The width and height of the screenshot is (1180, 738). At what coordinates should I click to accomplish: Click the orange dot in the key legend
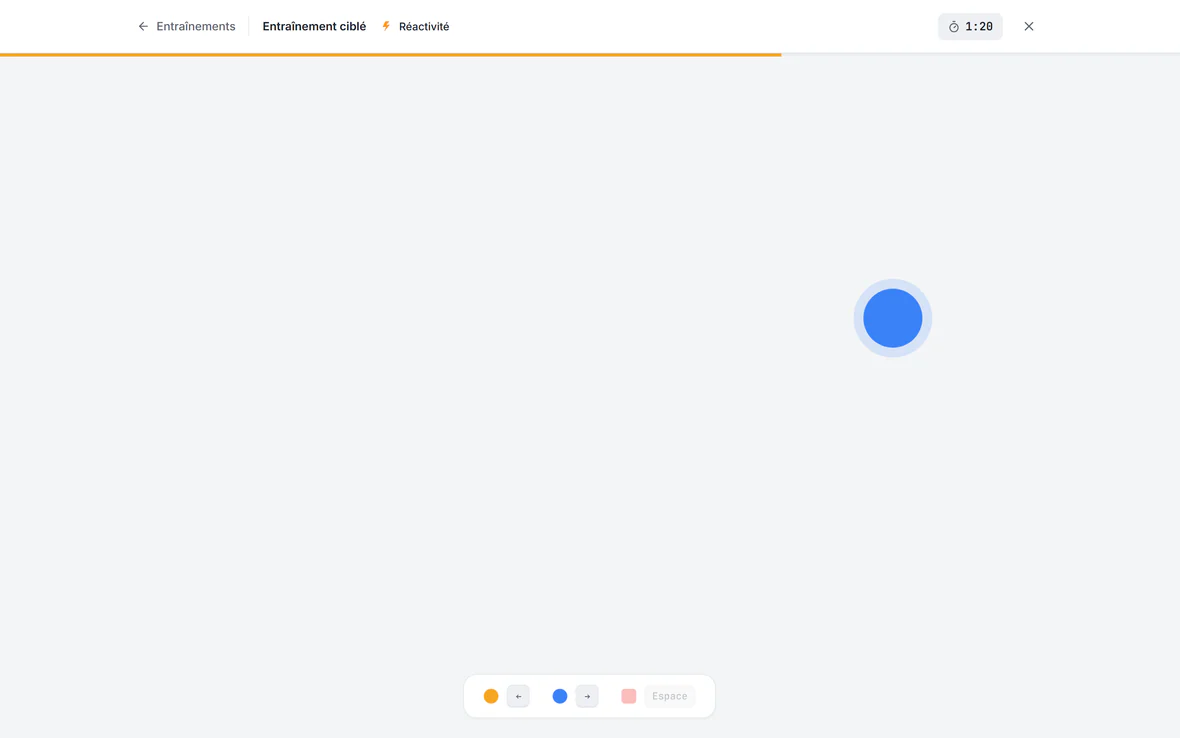pyautogui.click(x=491, y=696)
